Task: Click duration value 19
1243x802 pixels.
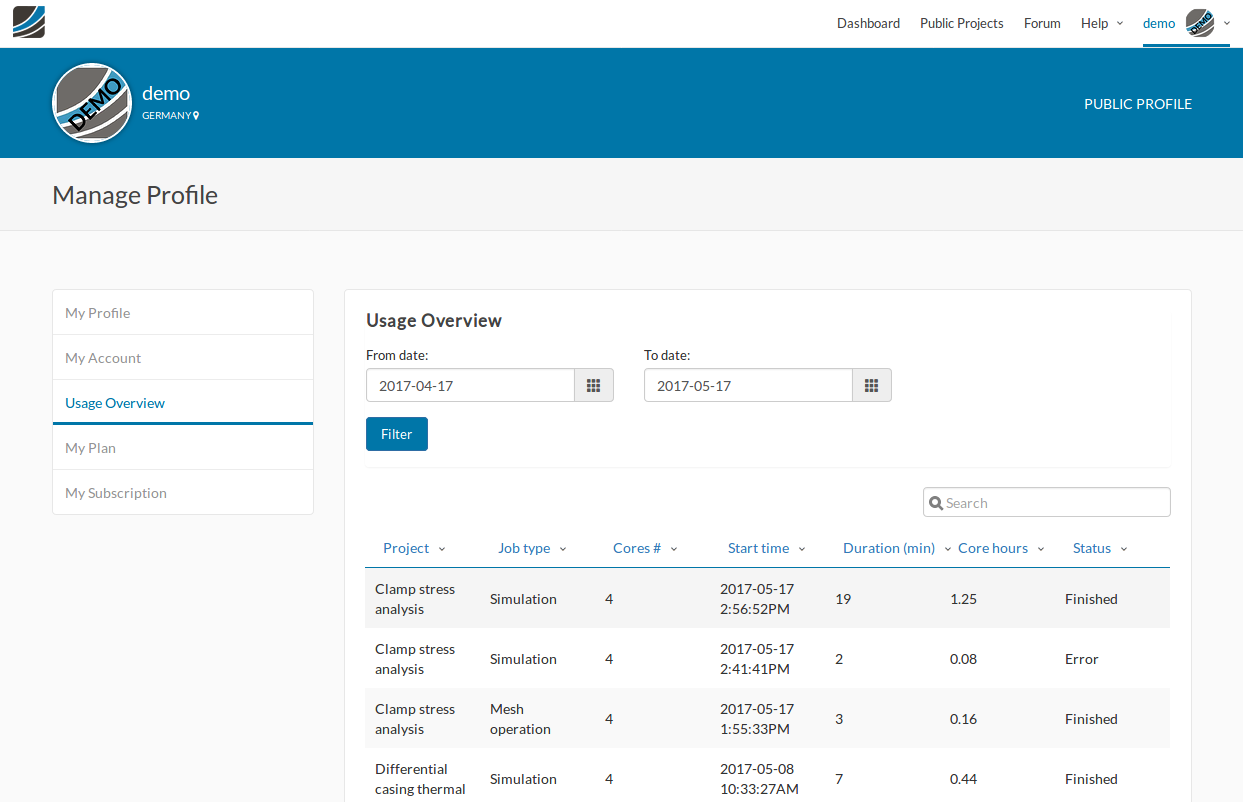Action: point(843,599)
